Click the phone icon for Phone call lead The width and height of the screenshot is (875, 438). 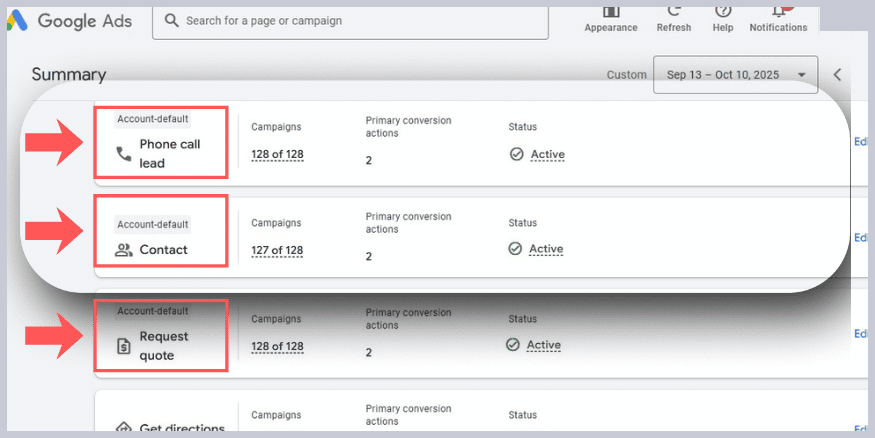pos(124,154)
